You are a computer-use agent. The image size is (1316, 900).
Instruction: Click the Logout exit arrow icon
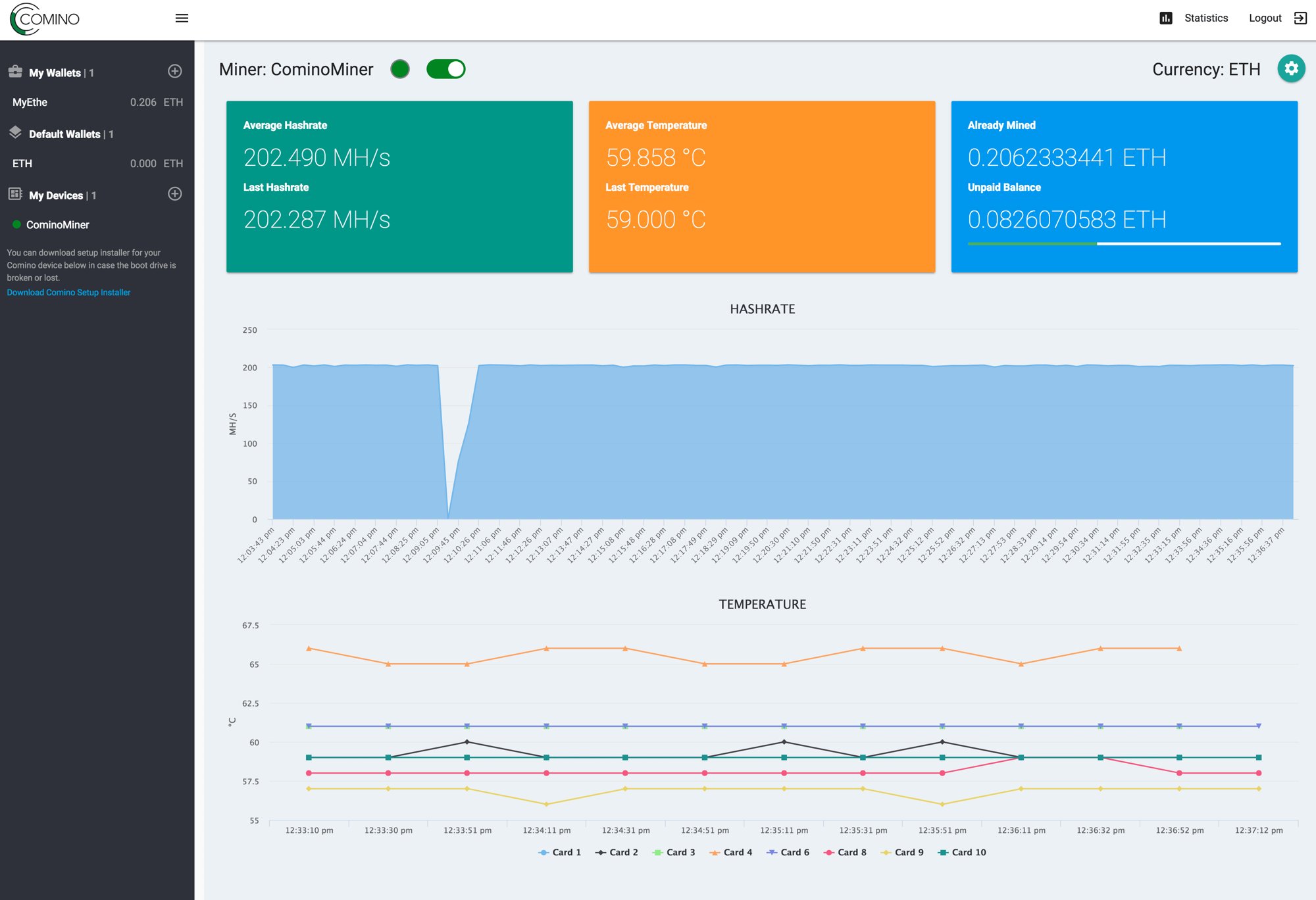pos(1300,18)
